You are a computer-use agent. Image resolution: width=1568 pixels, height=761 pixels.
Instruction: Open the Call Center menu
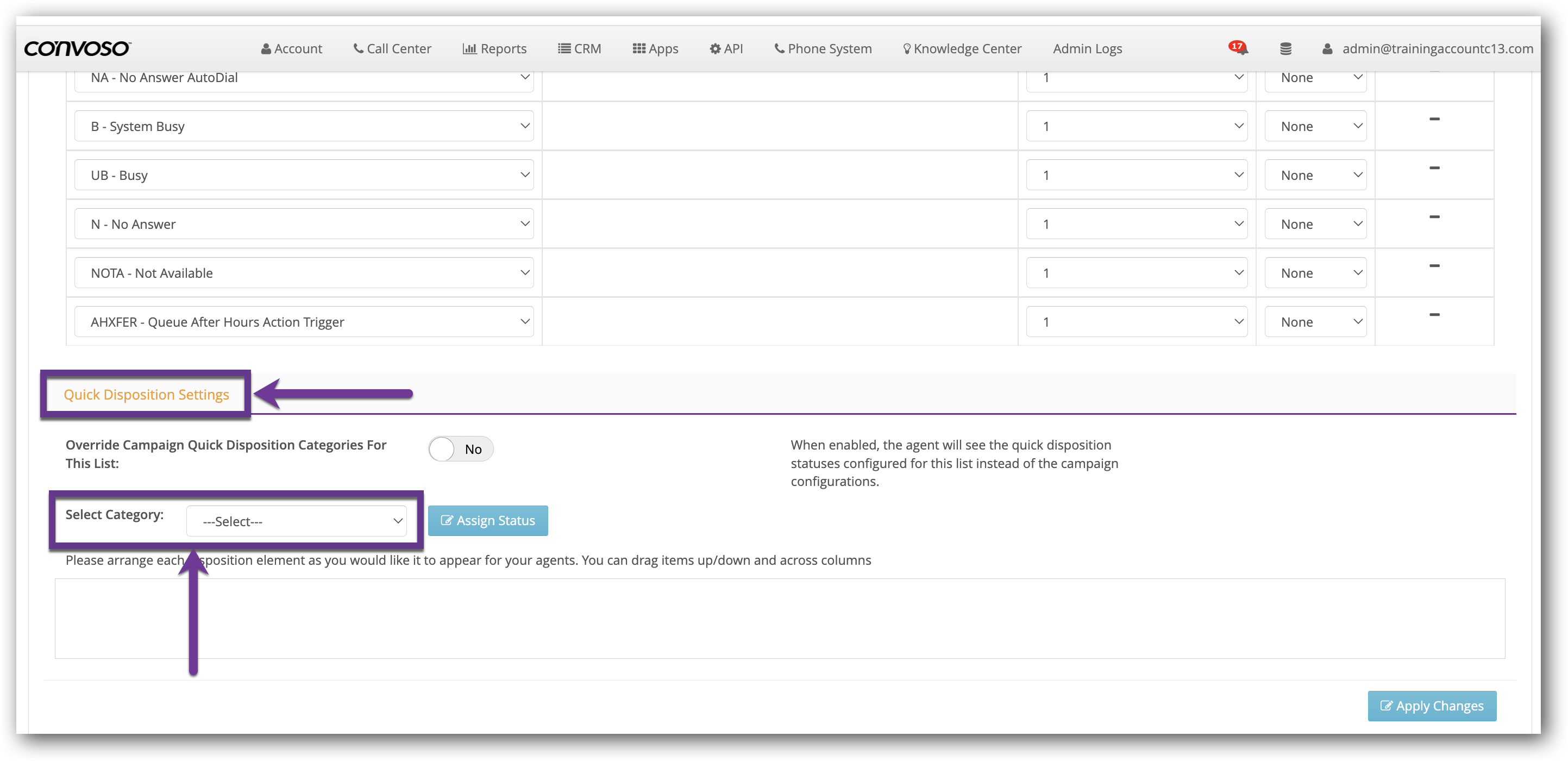393,49
